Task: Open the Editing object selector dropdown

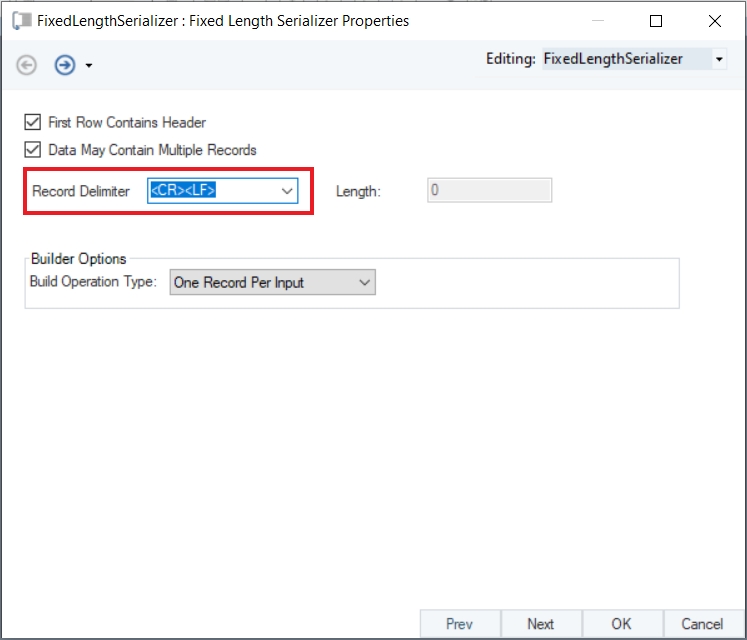Action: coord(719,60)
